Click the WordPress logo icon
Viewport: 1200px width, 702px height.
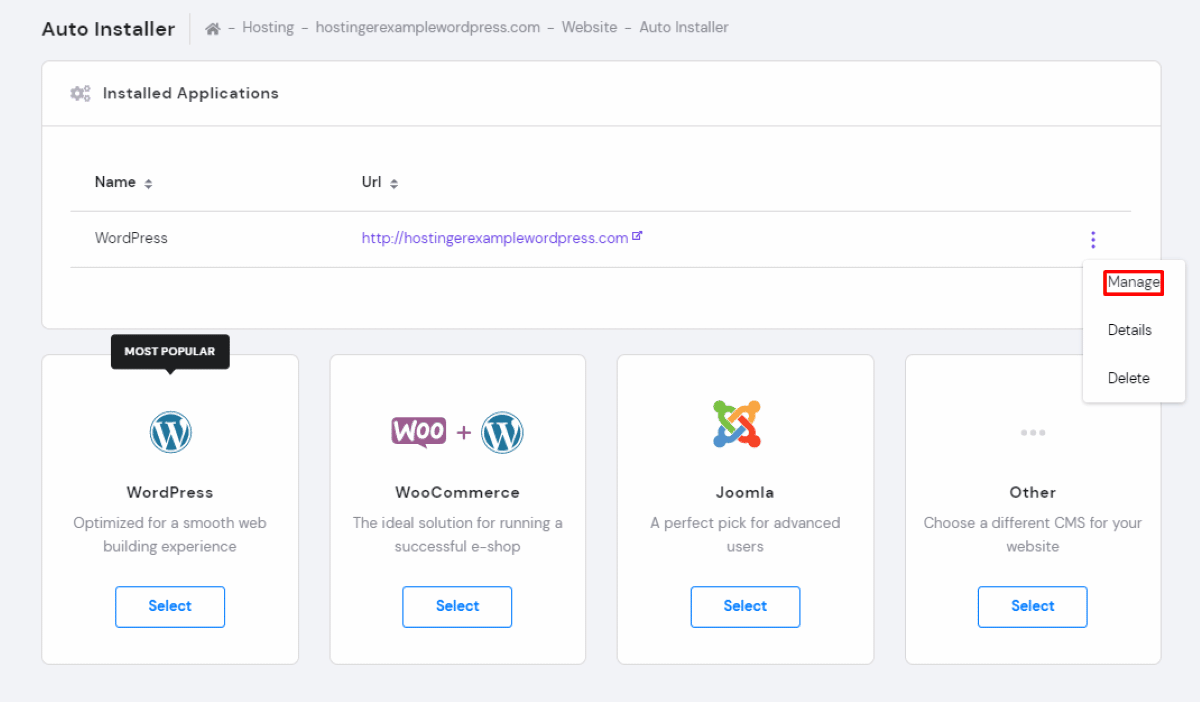point(170,431)
